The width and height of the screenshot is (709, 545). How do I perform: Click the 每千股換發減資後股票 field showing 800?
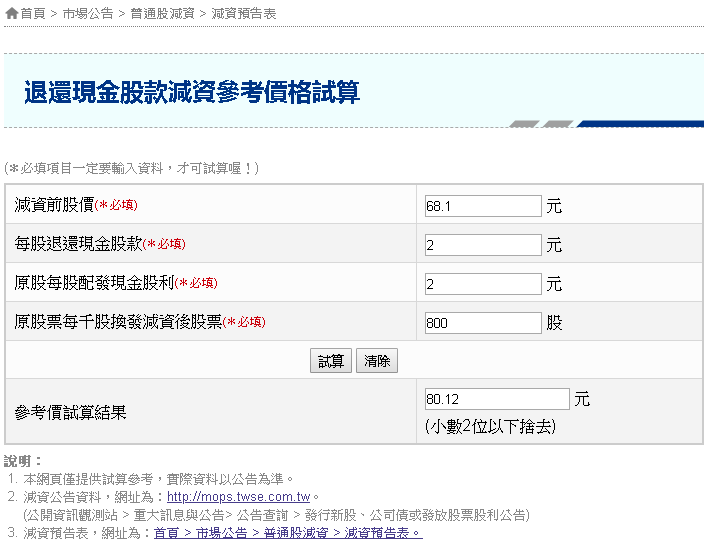[483, 323]
